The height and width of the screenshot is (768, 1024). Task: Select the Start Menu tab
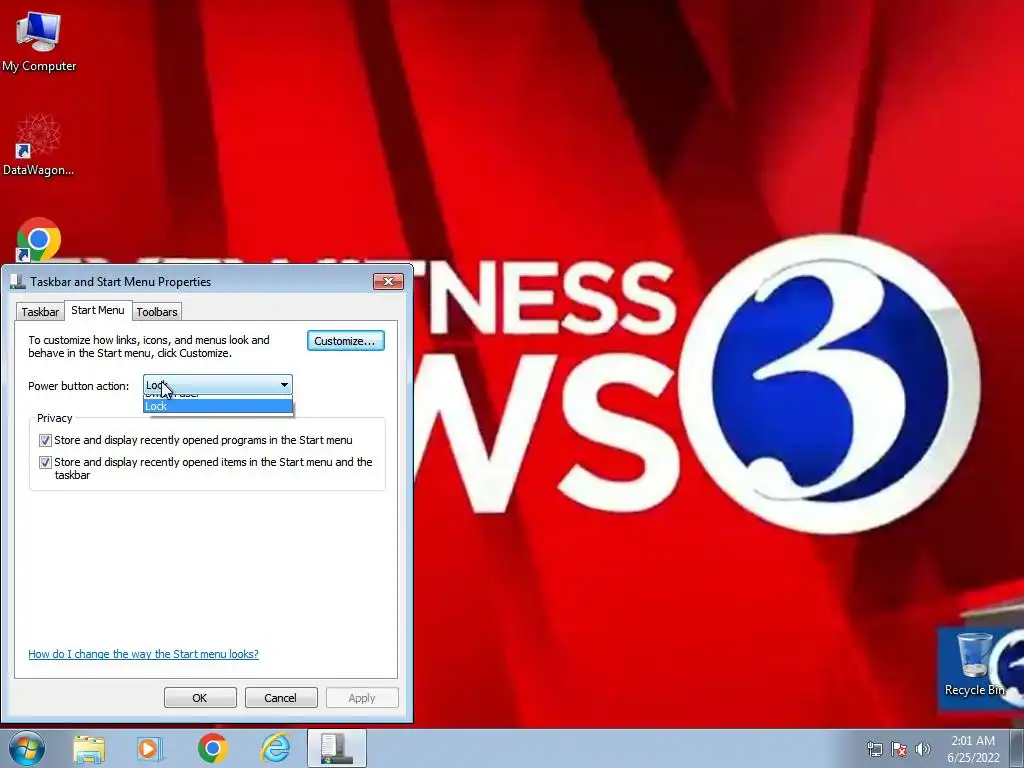pos(98,310)
